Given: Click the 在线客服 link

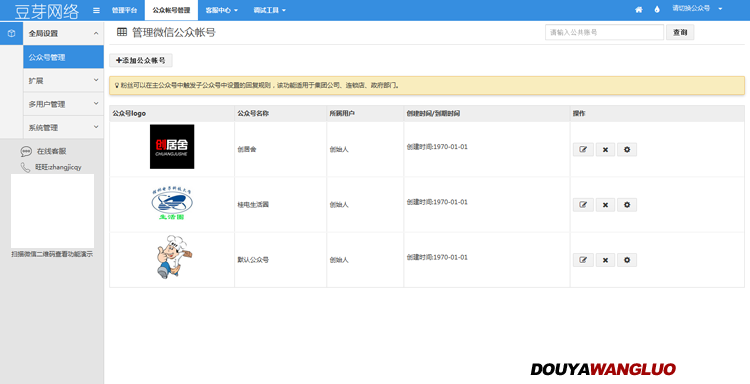Looking at the screenshot, I should [51, 151].
